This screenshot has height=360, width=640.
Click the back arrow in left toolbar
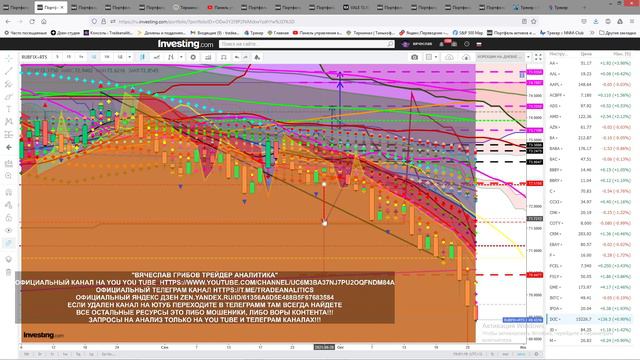(9, 147)
